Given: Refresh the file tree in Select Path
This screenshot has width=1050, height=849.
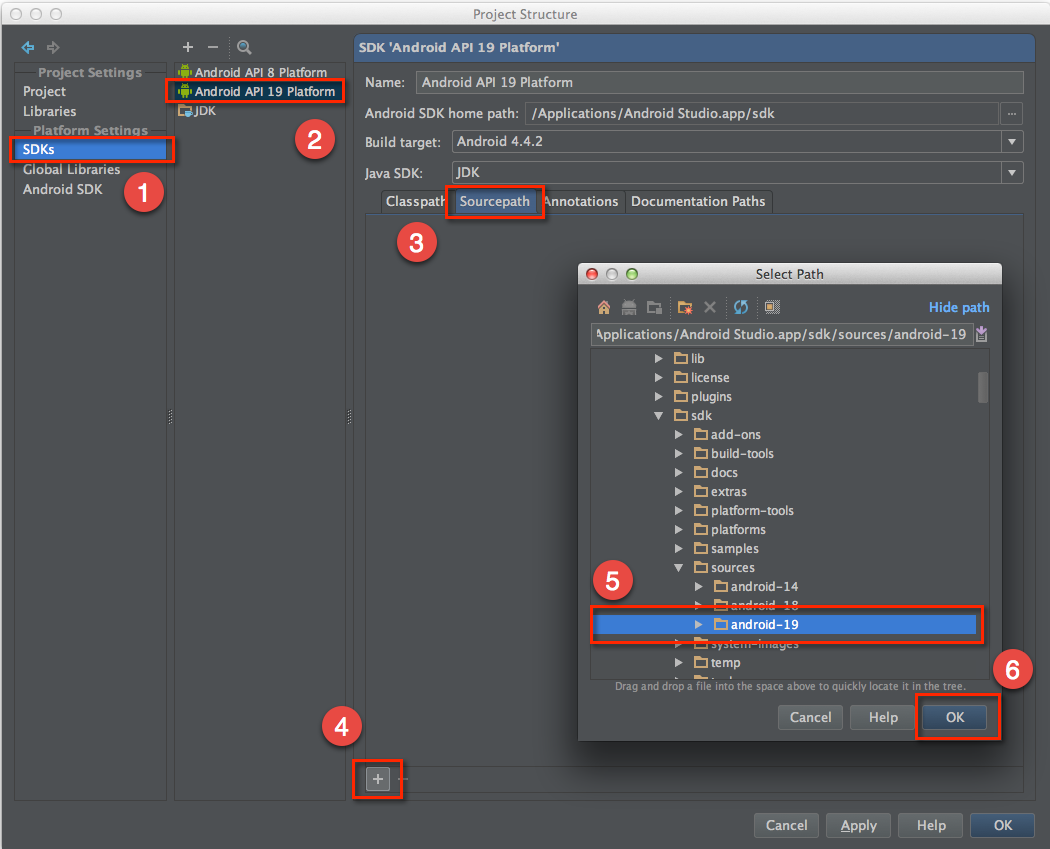Looking at the screenshot, I should (x=741, y=307).
